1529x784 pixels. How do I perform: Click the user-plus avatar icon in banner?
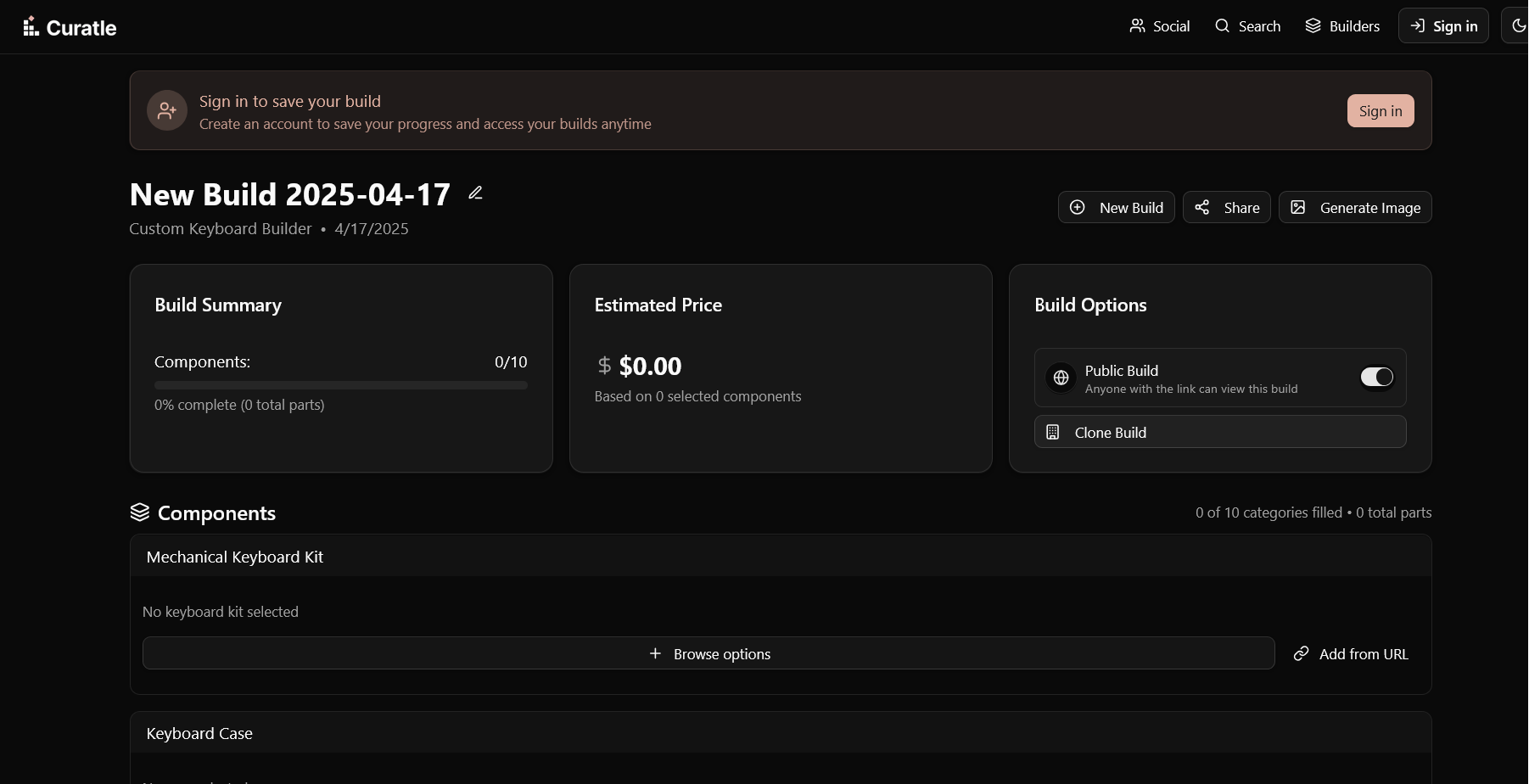pos(167,110)
